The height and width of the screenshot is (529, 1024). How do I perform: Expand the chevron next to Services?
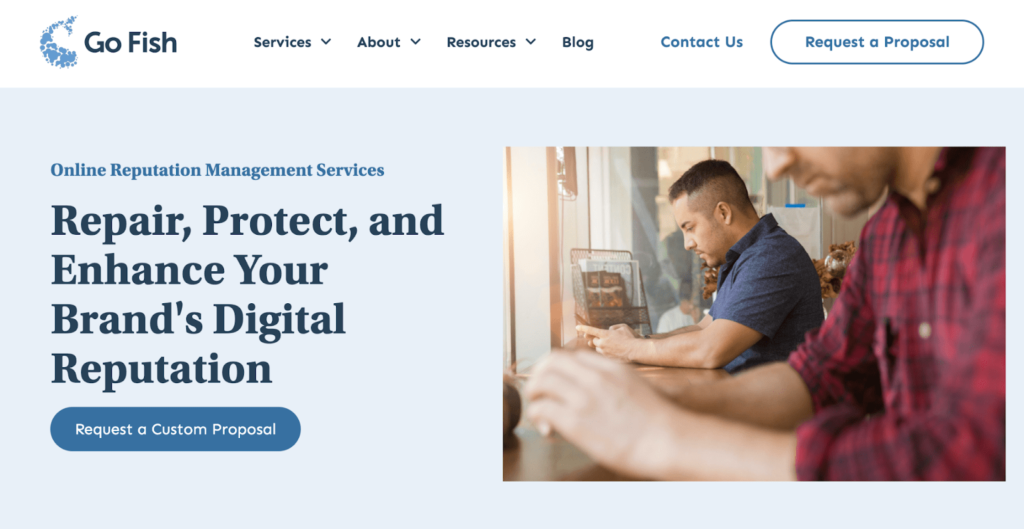[326, 42]
